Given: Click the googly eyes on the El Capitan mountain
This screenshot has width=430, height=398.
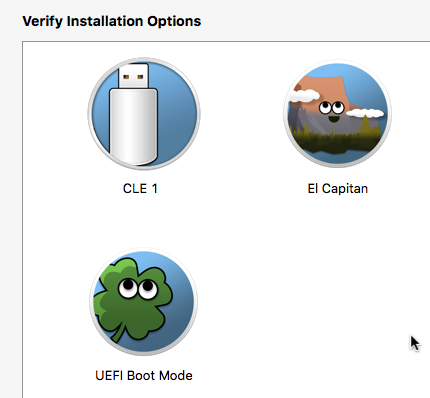Looking at the screenshot, I should click(x=331, y=107).
